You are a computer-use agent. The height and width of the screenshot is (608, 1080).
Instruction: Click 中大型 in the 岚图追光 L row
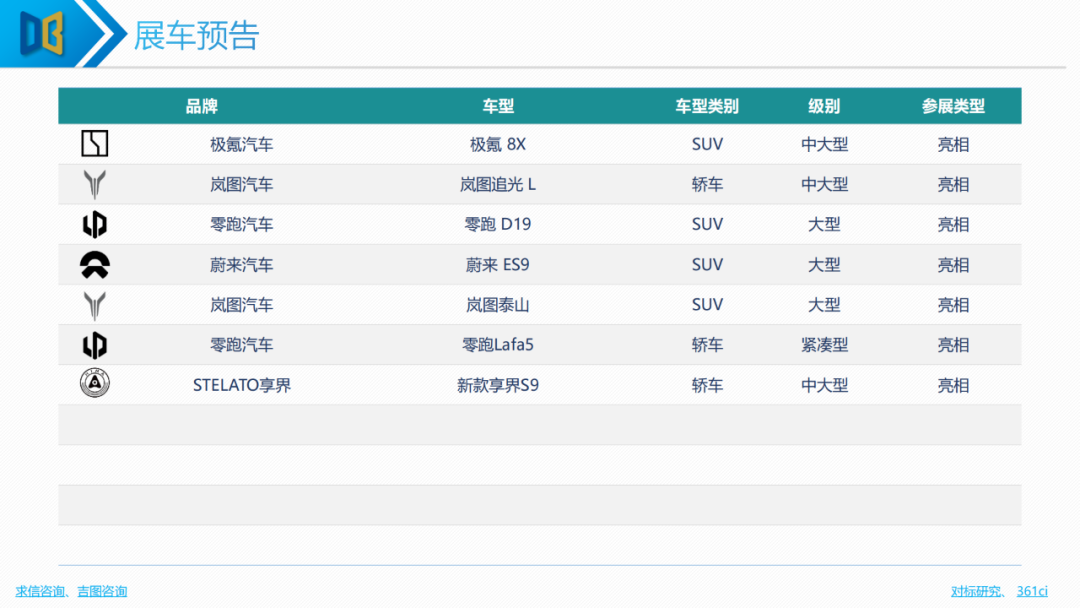tap(824, 185)
